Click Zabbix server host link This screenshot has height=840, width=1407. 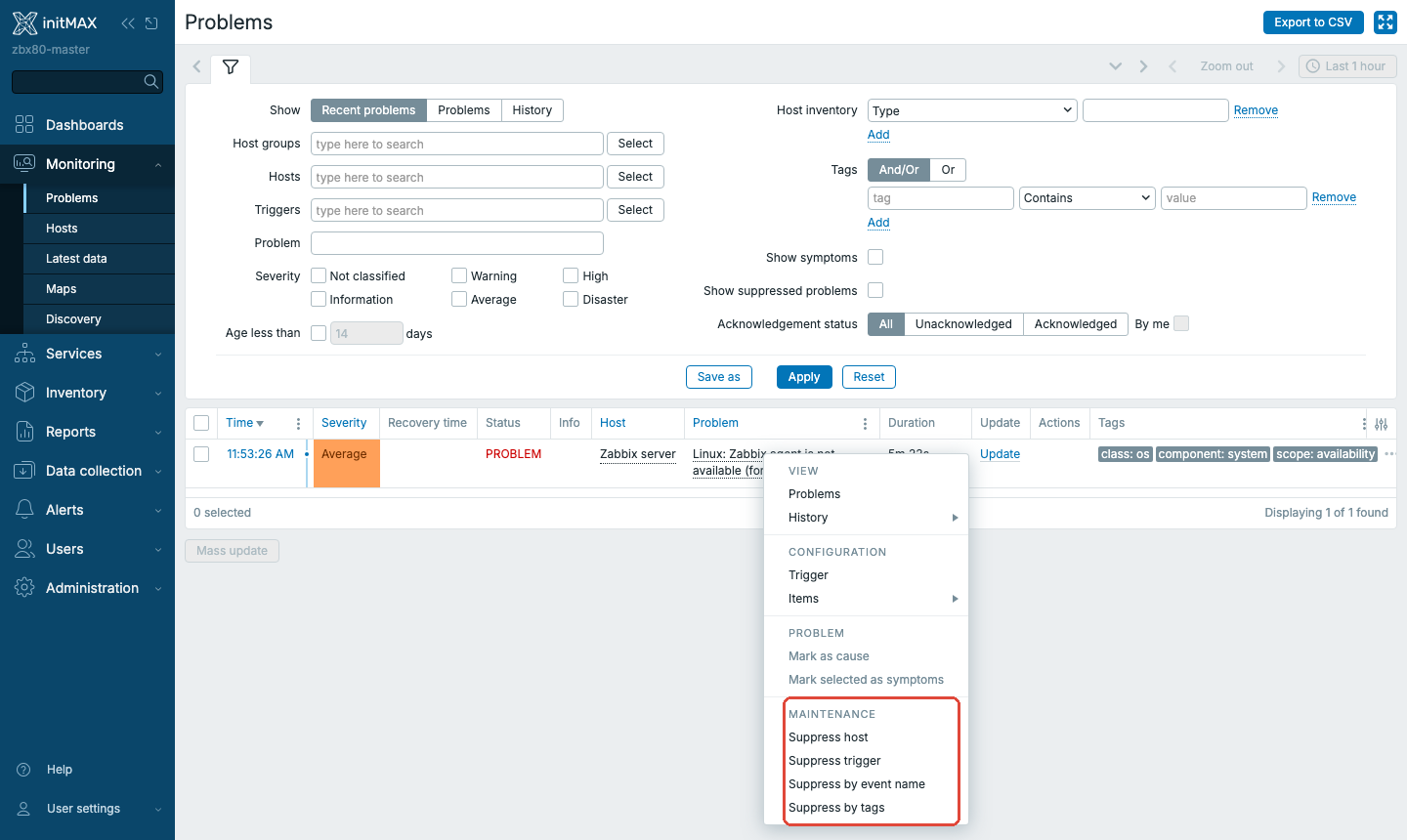tap(638, 454)
